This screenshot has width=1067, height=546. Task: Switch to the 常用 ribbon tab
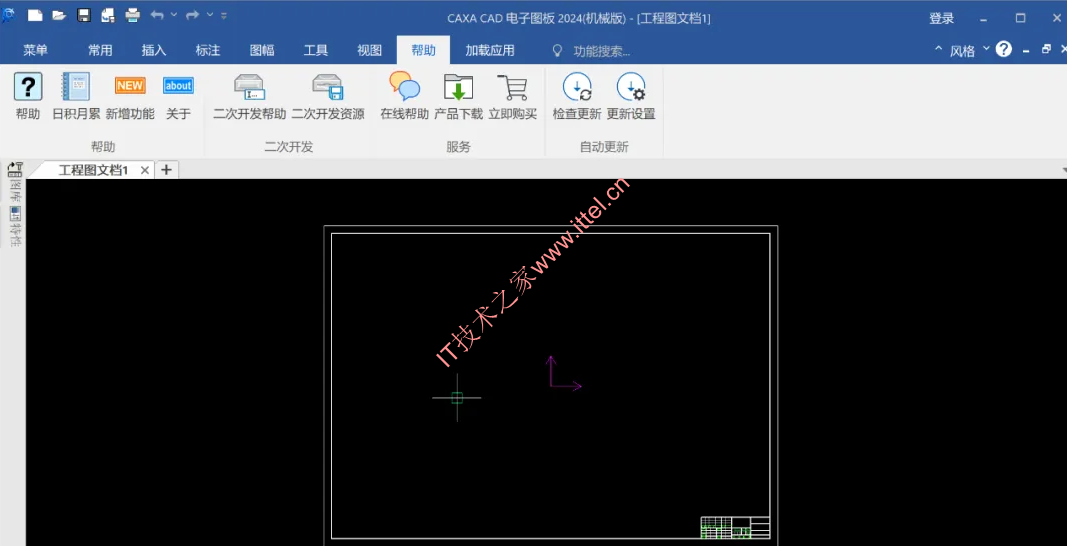coord(100,50)
